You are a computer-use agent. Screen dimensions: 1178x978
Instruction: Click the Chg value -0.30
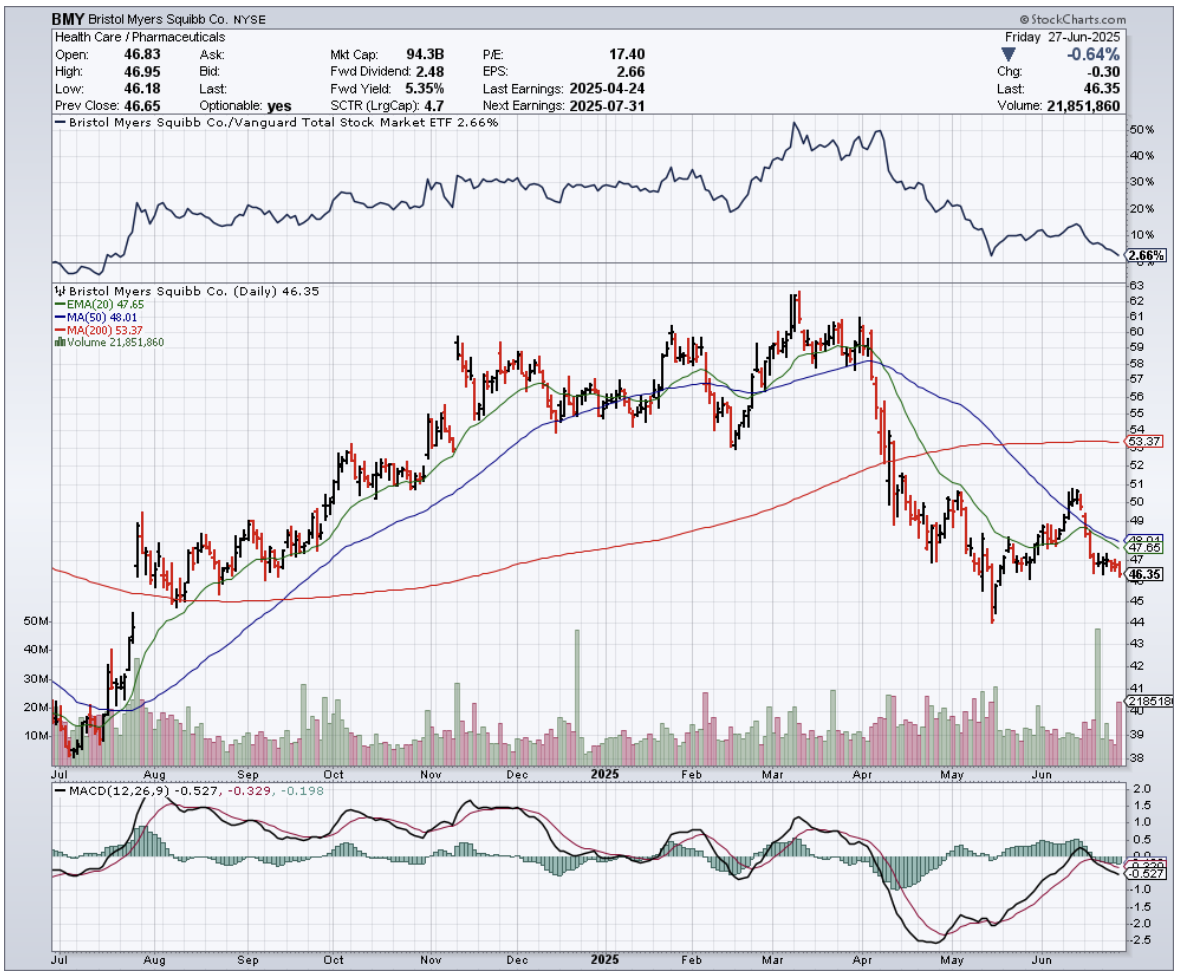tap(1102, 71)
